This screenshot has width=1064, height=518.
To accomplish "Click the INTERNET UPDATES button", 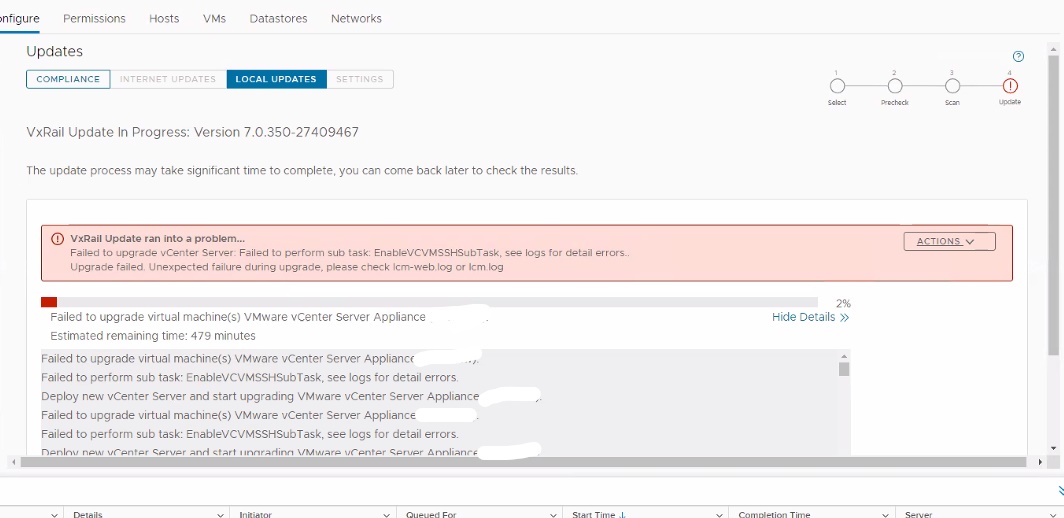I will pyautogui.click(x=168, y=79).
